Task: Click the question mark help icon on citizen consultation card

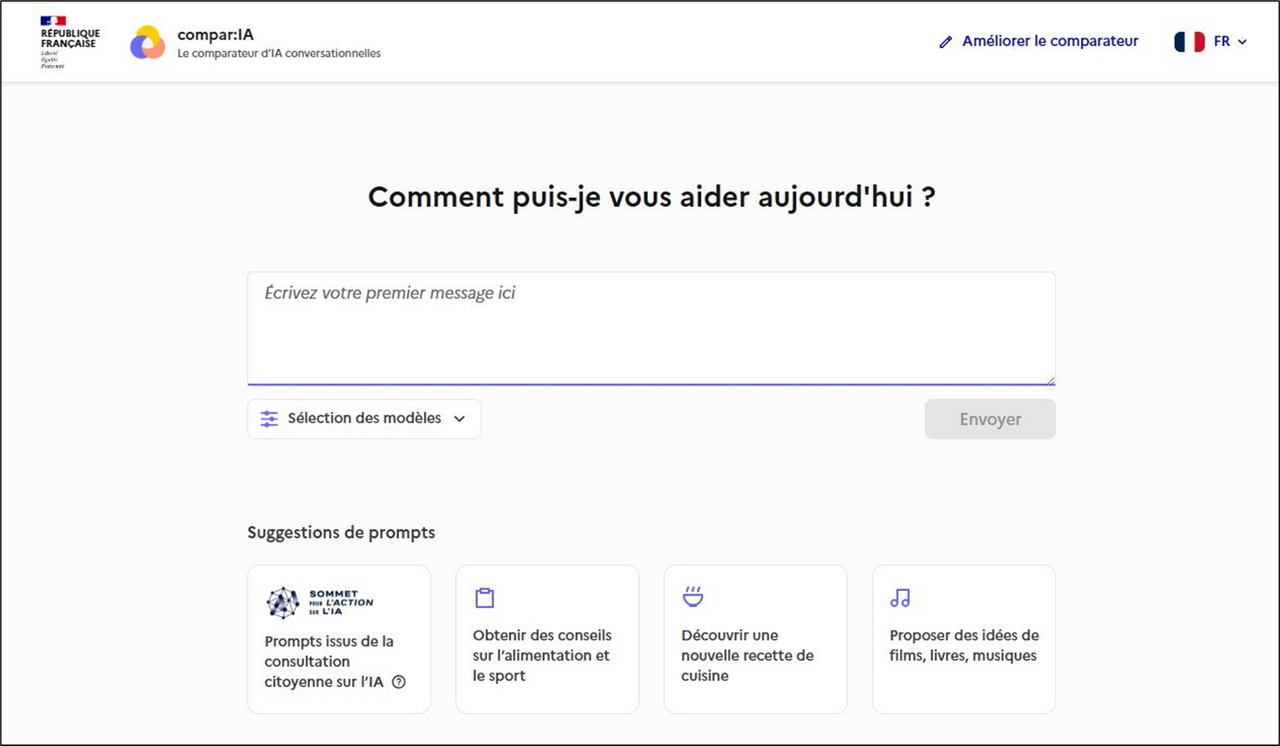Action: point(399,682)
